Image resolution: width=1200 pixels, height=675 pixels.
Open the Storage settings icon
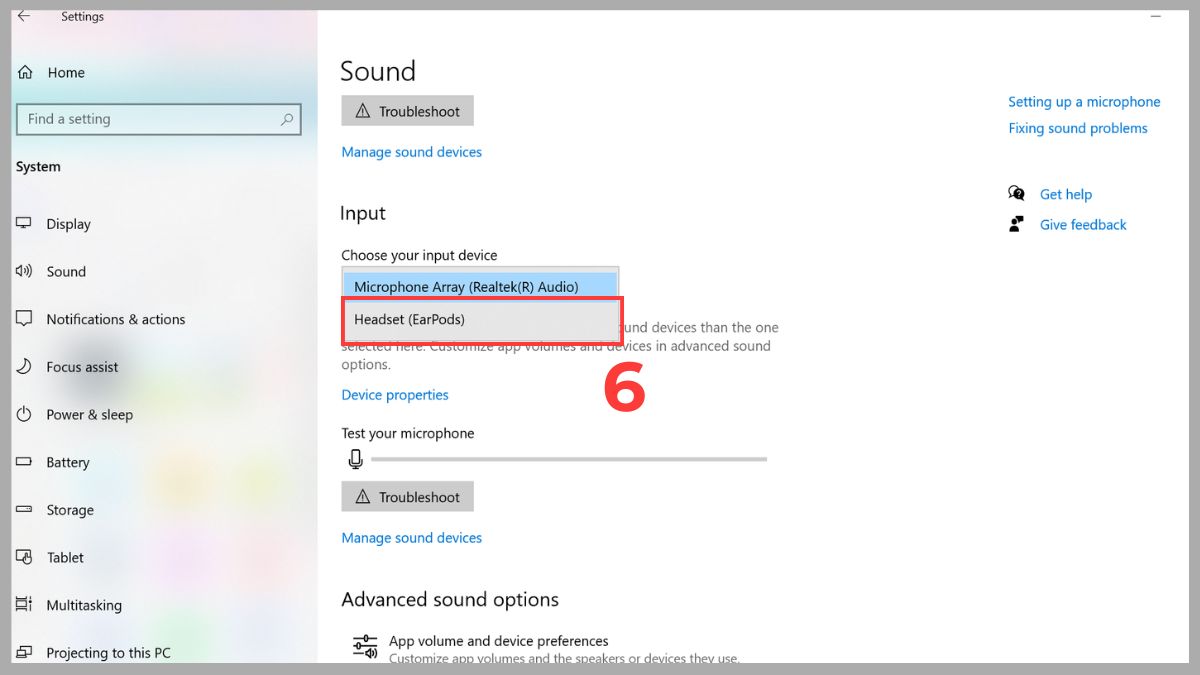coord(23,510)
